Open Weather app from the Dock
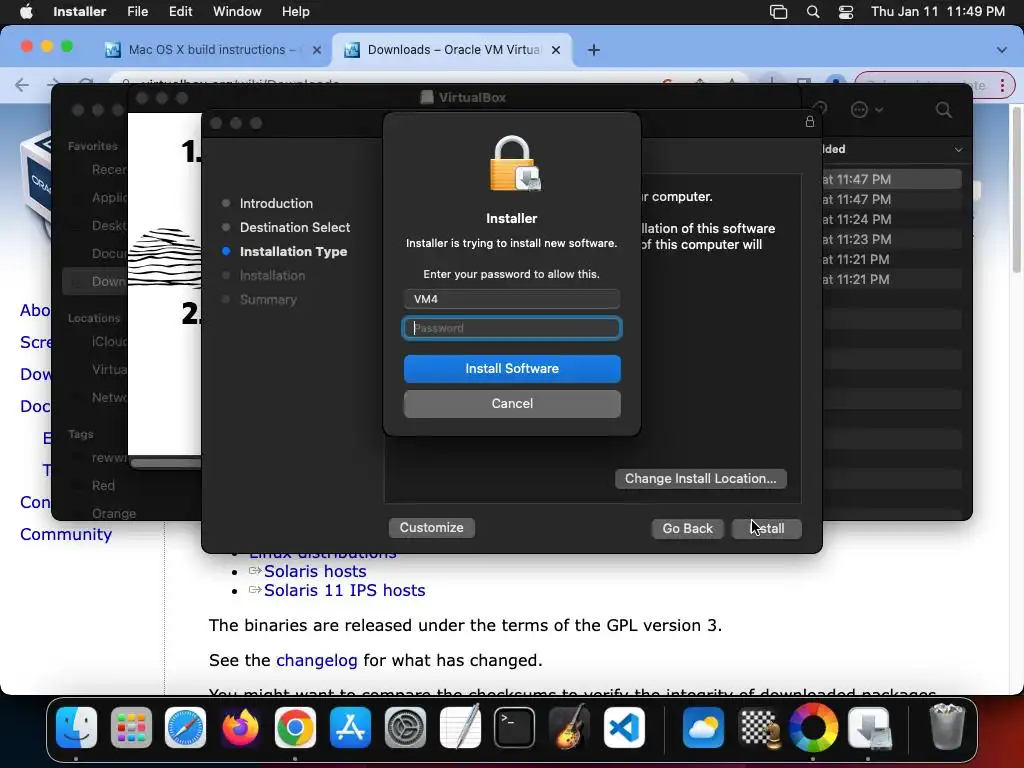Screen dimensions: 1024x768 click(x=703, y=728)
